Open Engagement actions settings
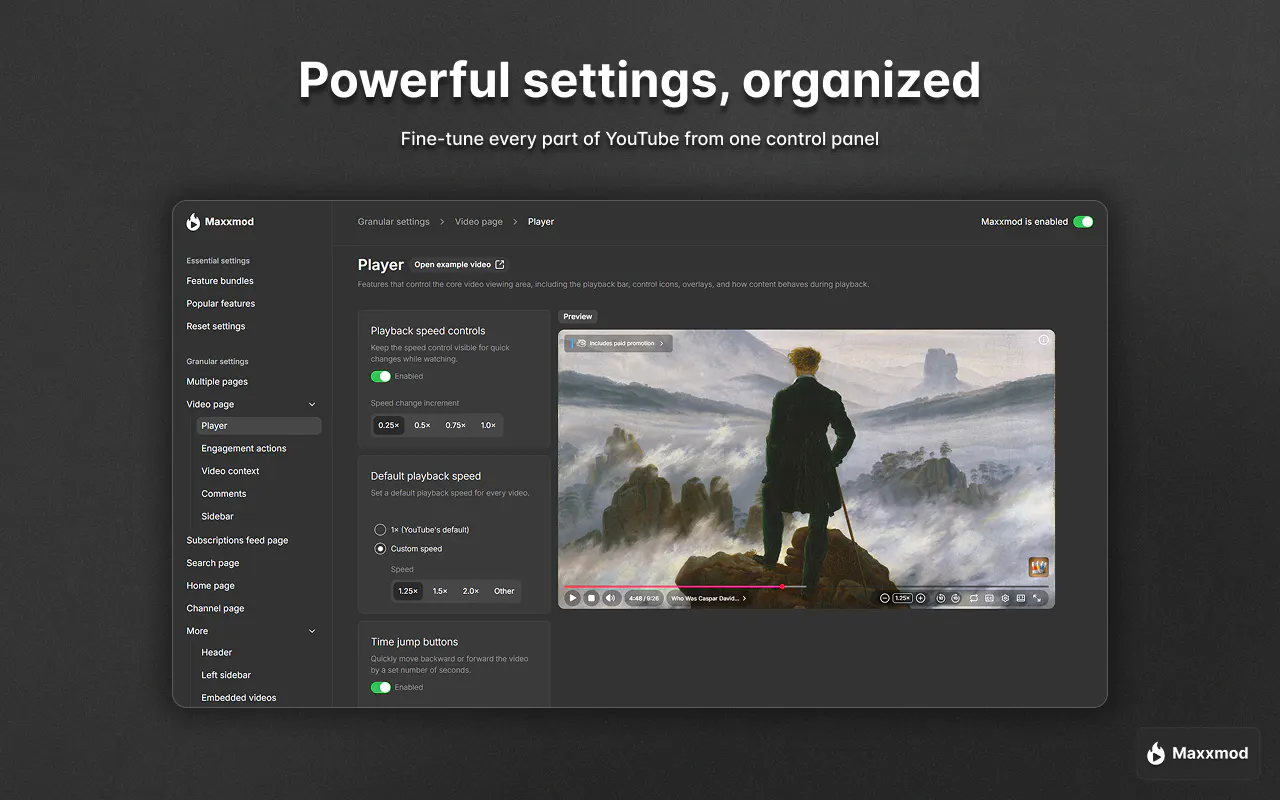The width and height of the screenshot is (1280, 800). [x=244, y=449]
